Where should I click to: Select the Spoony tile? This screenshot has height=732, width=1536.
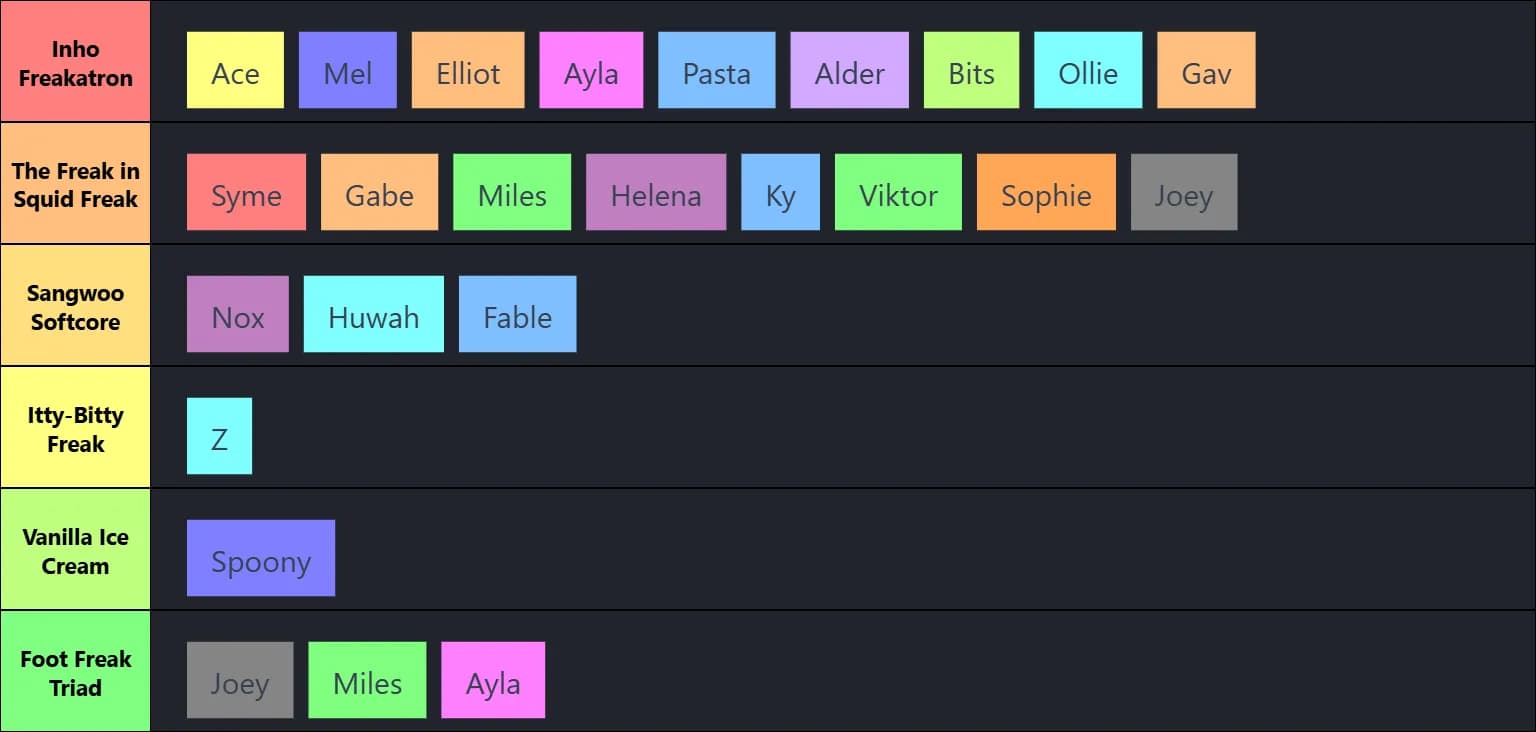coord(261,558)
